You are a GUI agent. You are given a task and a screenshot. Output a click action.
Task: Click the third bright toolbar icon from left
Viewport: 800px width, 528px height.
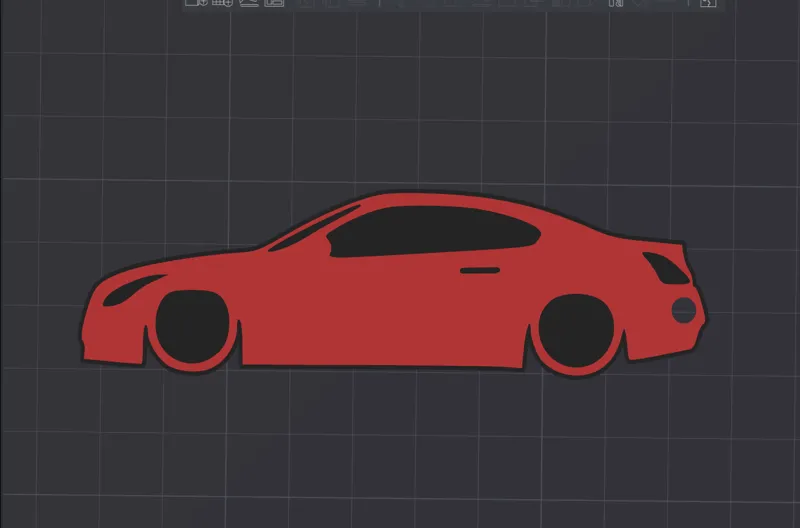249,3
